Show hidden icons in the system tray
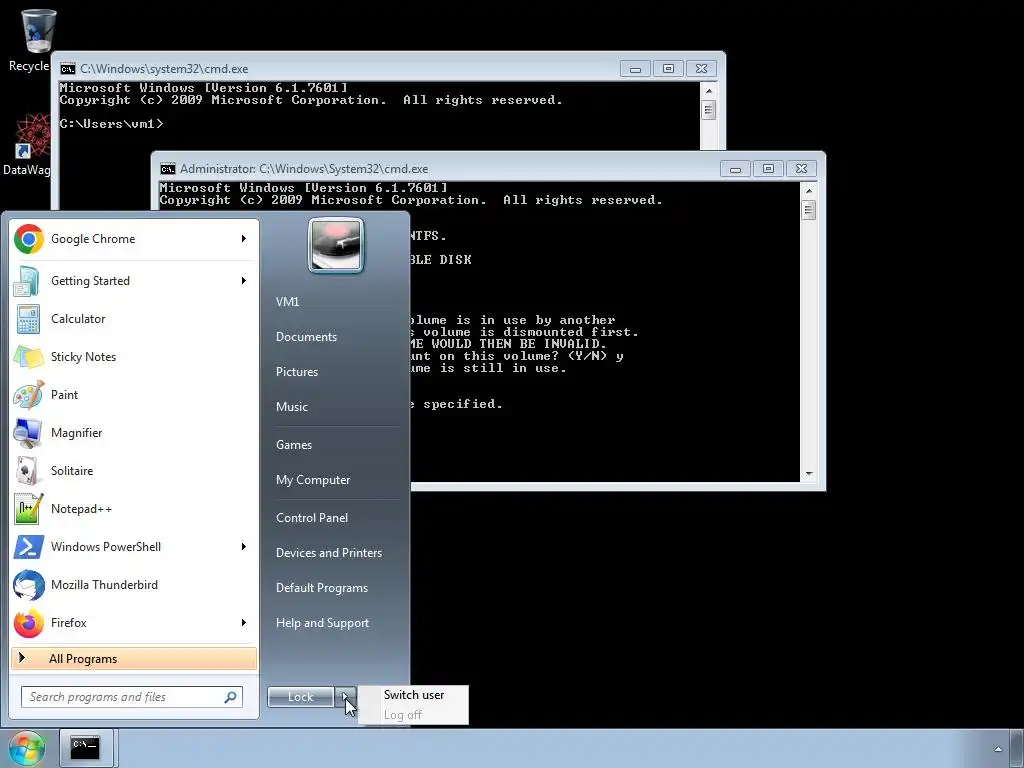The image size is (1024, 768). (x=998, y=748)
